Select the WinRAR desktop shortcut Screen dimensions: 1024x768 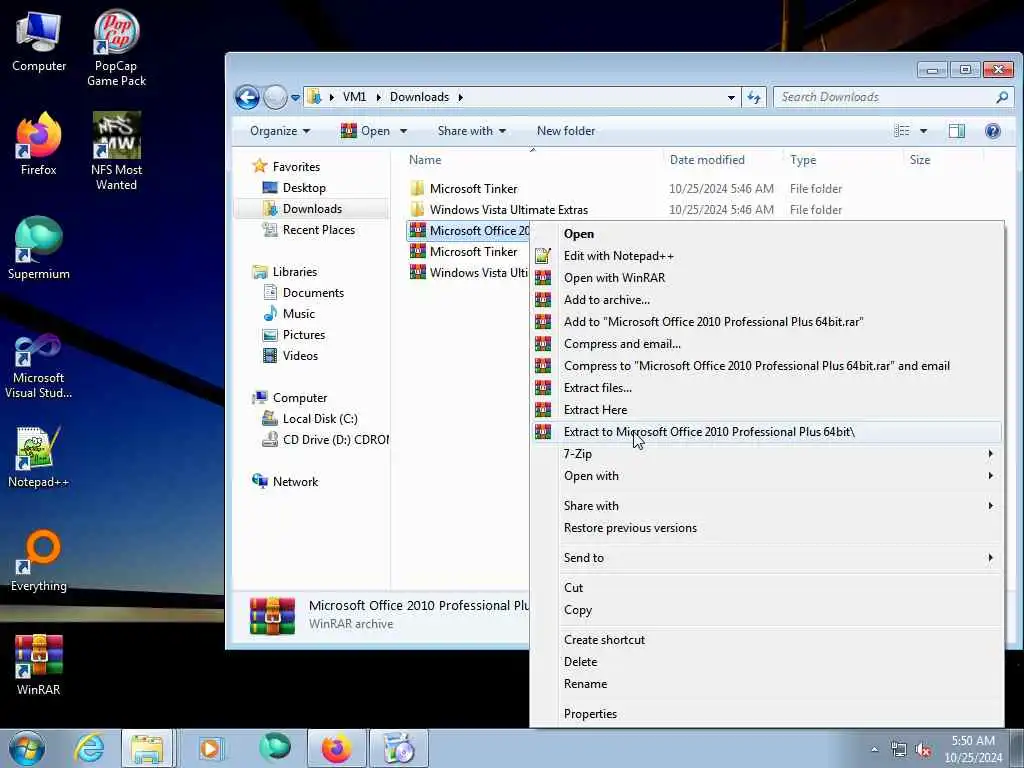pos(39,665)
